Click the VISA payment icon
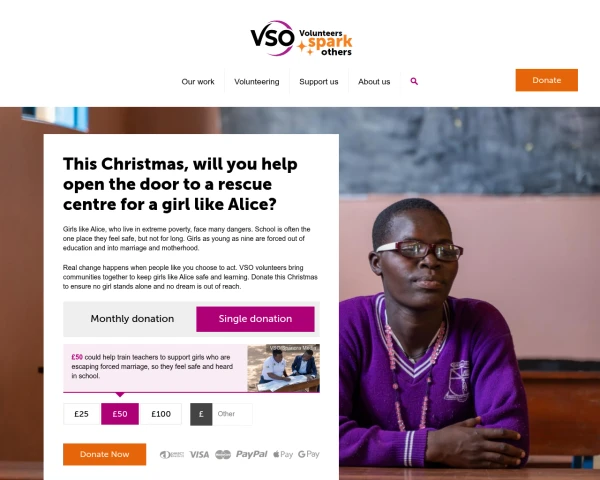This screenshot has width=600, height=480. (x=199, y=455)
